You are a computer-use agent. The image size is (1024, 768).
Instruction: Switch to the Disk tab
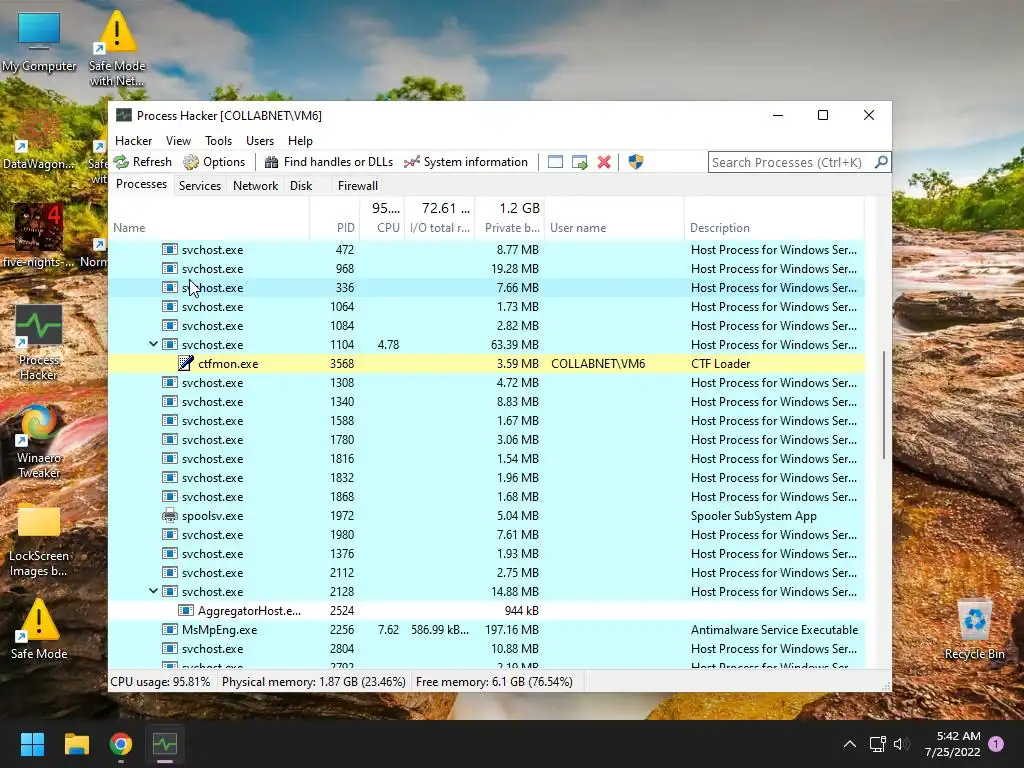301,185
